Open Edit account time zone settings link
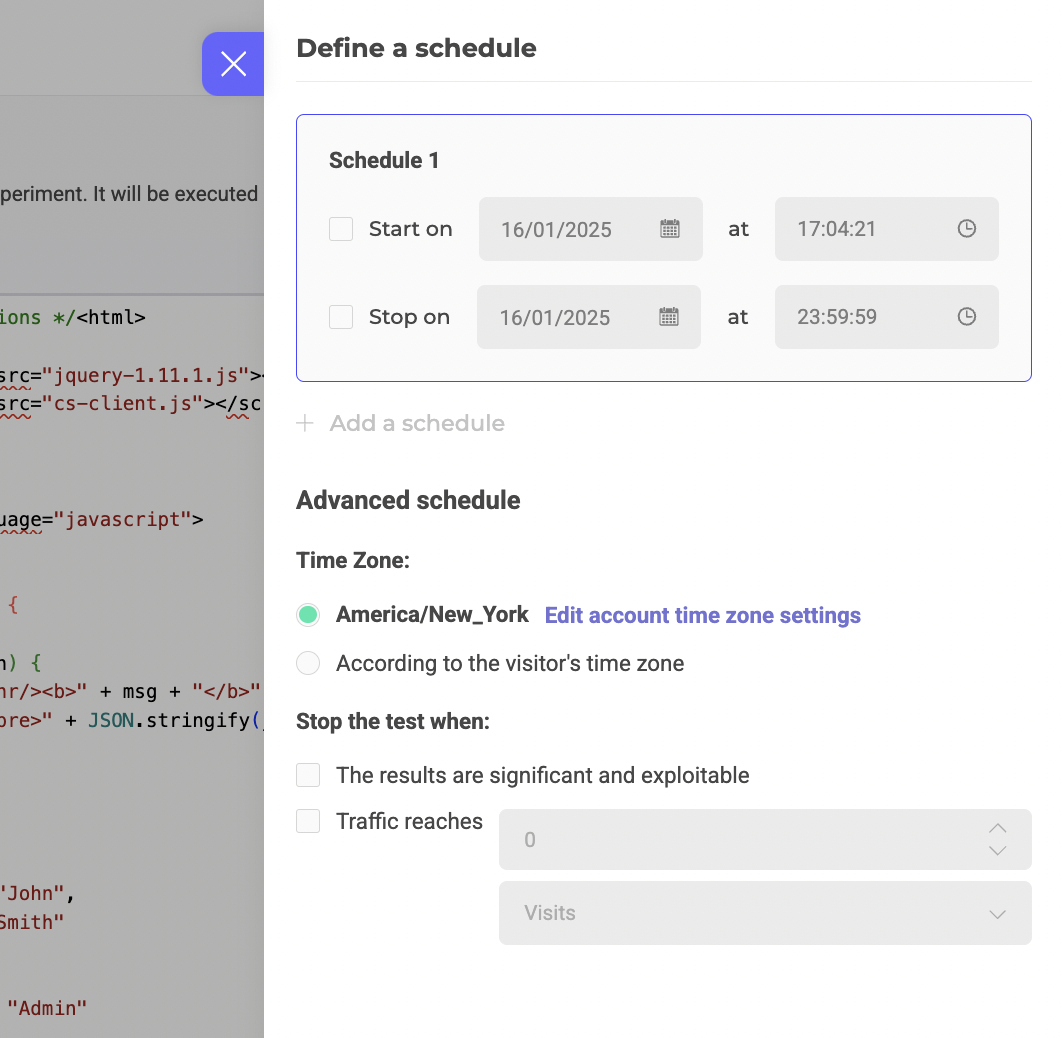This screenshot has width=1062, height=1038. 702,615
